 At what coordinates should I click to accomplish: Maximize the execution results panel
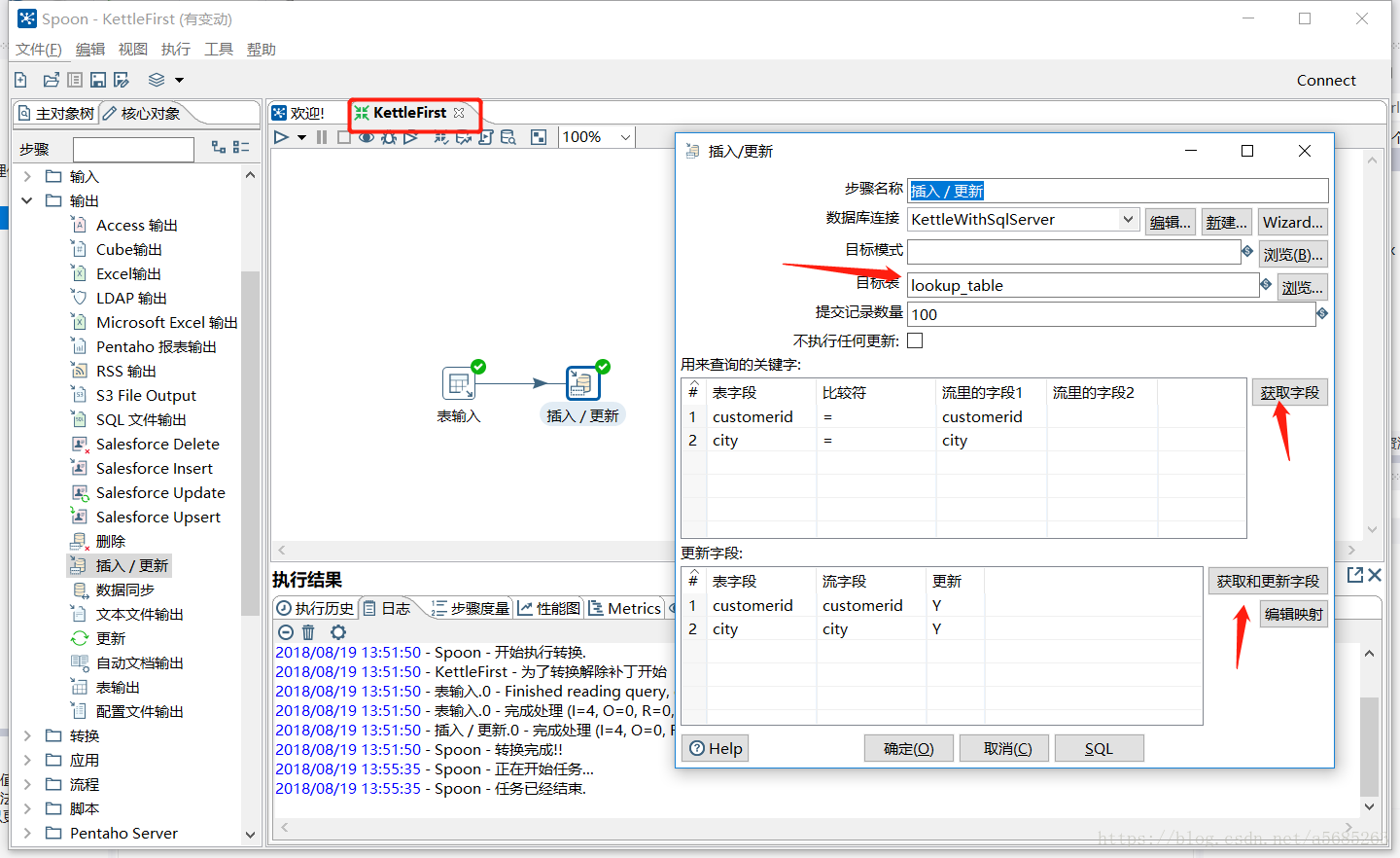(1355, 575)
